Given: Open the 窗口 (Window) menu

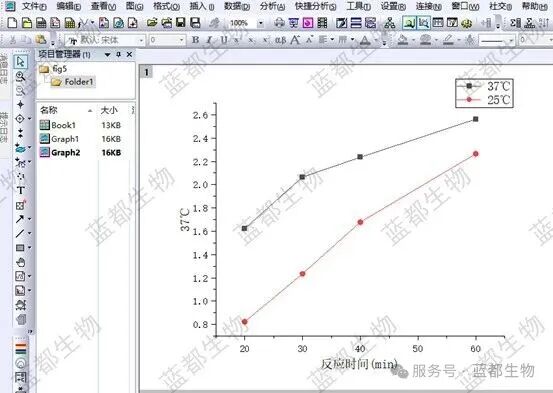Looking at the screenshot, I should (466, 6).
